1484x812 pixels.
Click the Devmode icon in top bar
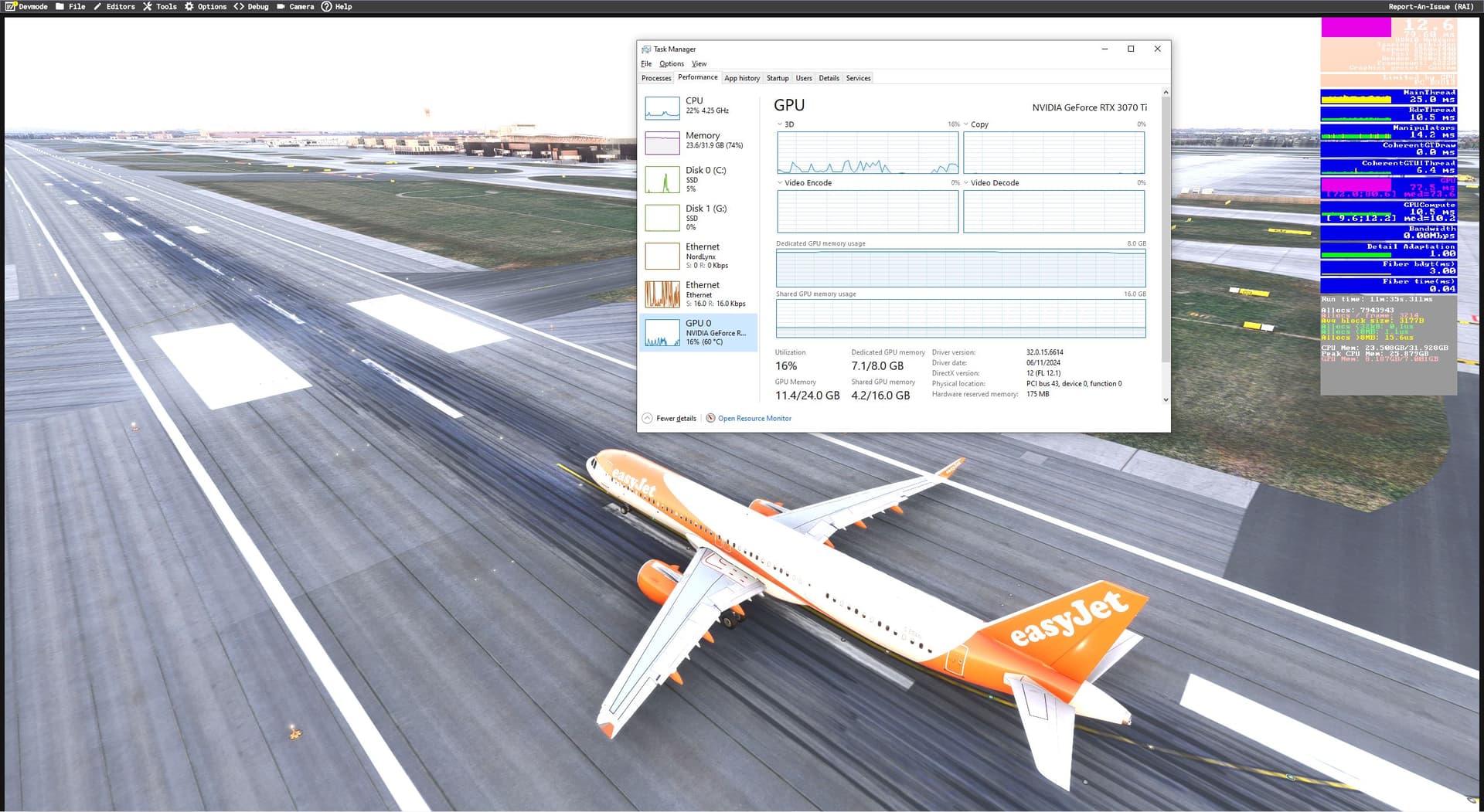[x=11, y=6]
